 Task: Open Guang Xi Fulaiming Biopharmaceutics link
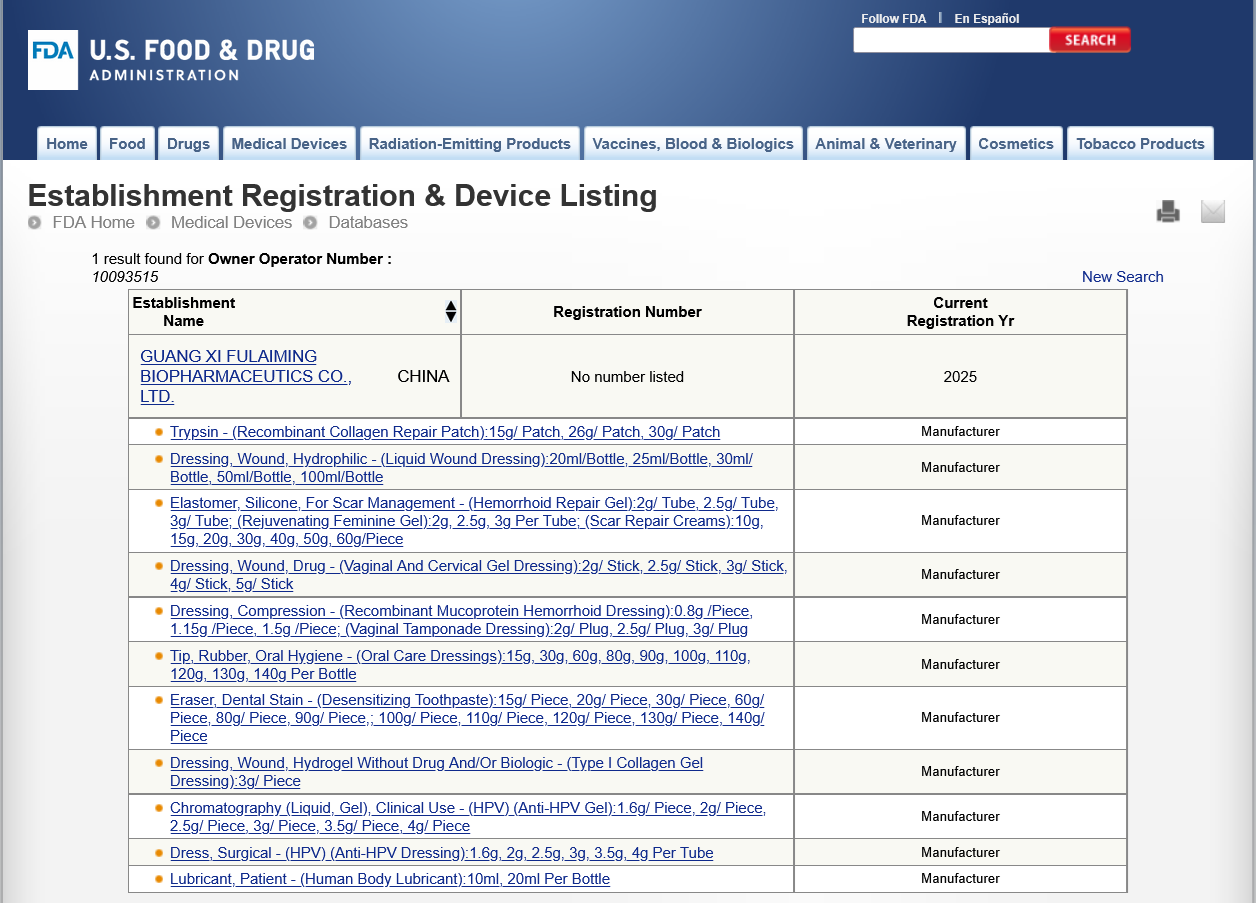[x=245, y=376]
